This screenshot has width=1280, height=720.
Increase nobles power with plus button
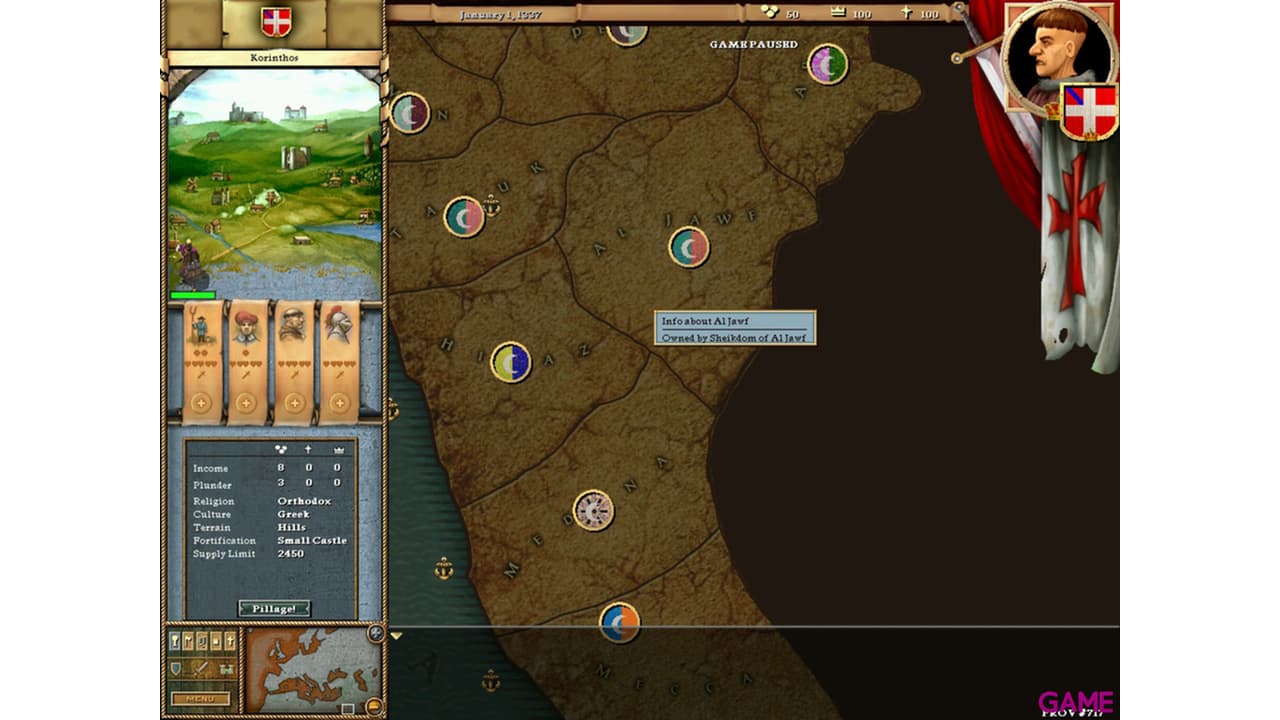339,403
